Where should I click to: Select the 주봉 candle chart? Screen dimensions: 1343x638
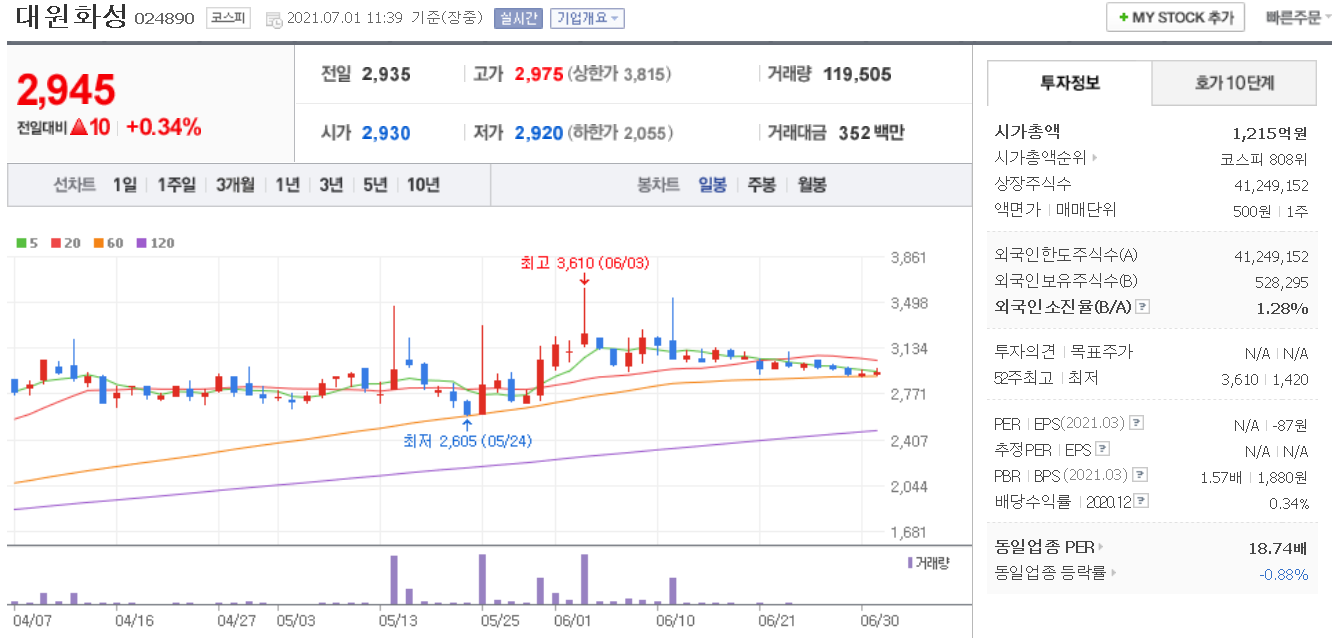click(x=762, y=185)
